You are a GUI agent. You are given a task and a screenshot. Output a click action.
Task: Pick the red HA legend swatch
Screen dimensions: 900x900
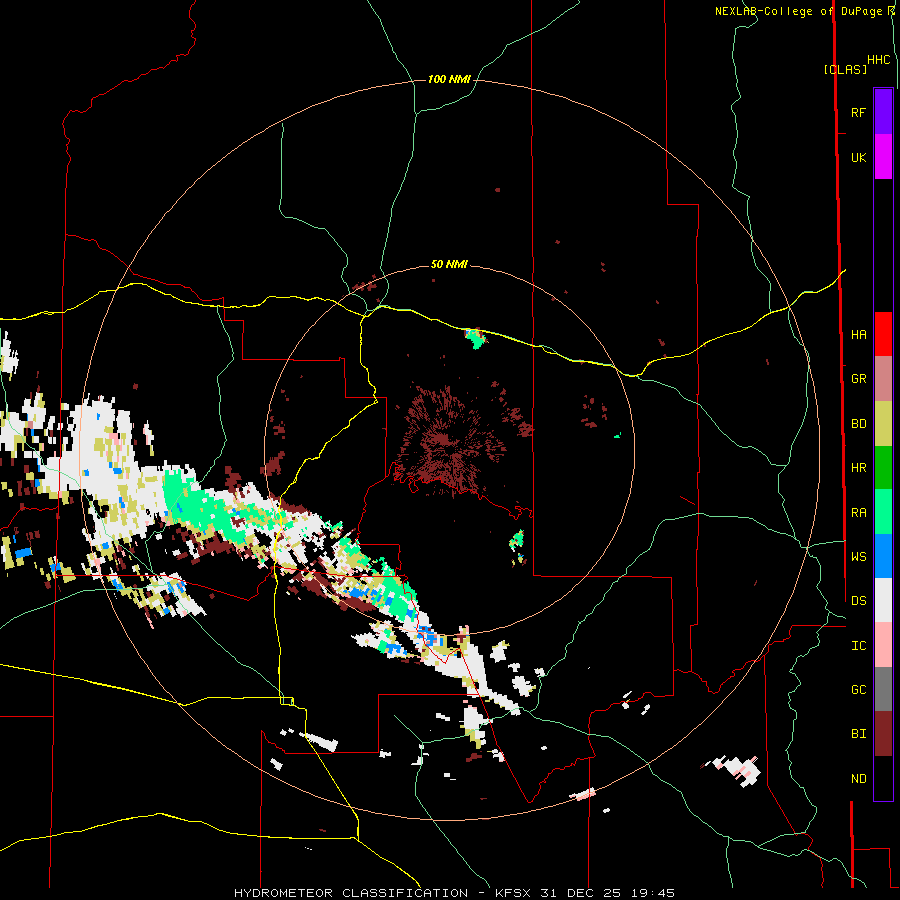(883, 334)
